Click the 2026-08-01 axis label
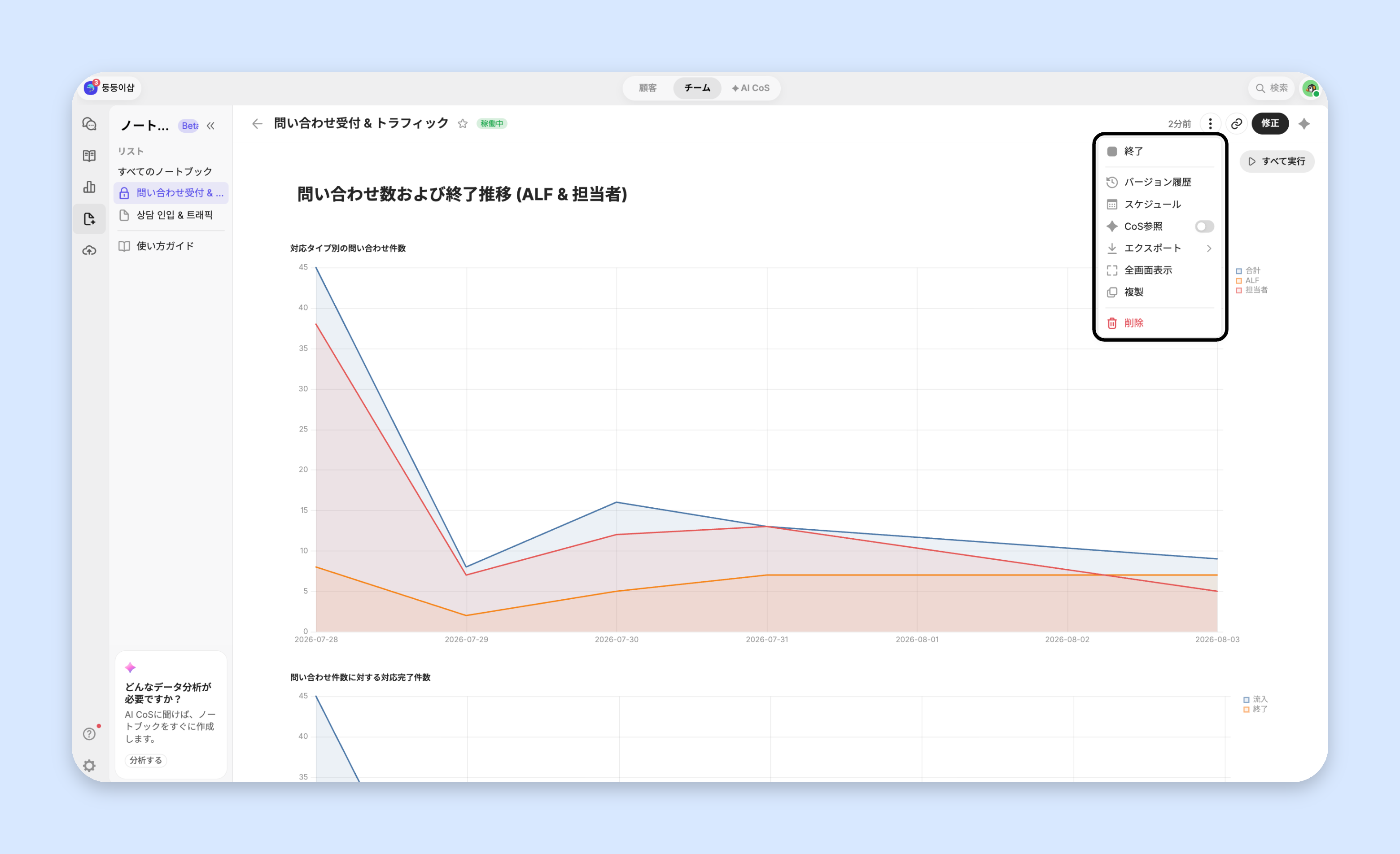The height and width of the screenshot is (854, 1400). point(917,639)
